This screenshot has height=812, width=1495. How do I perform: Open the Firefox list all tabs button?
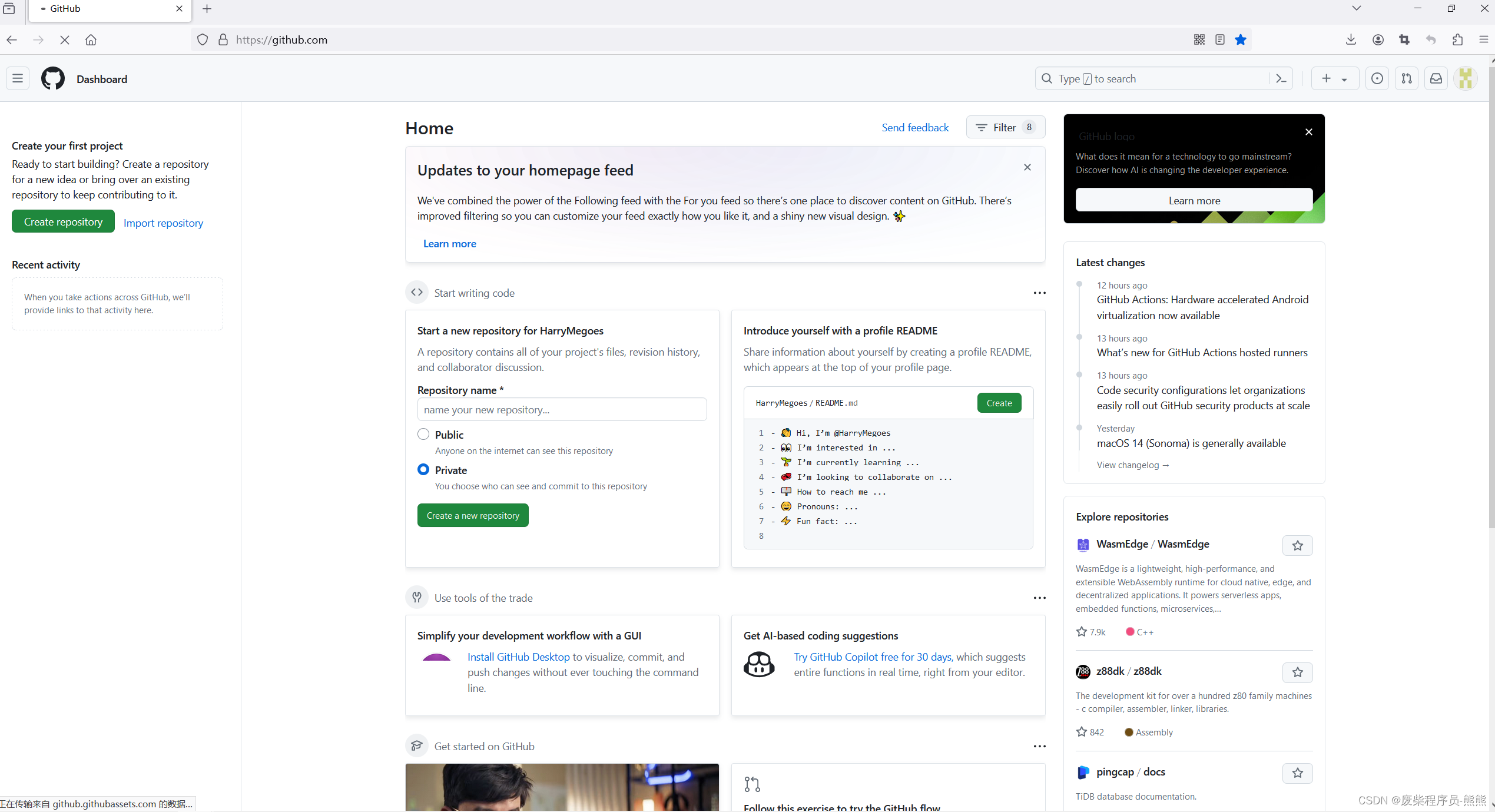[1357, 8]
